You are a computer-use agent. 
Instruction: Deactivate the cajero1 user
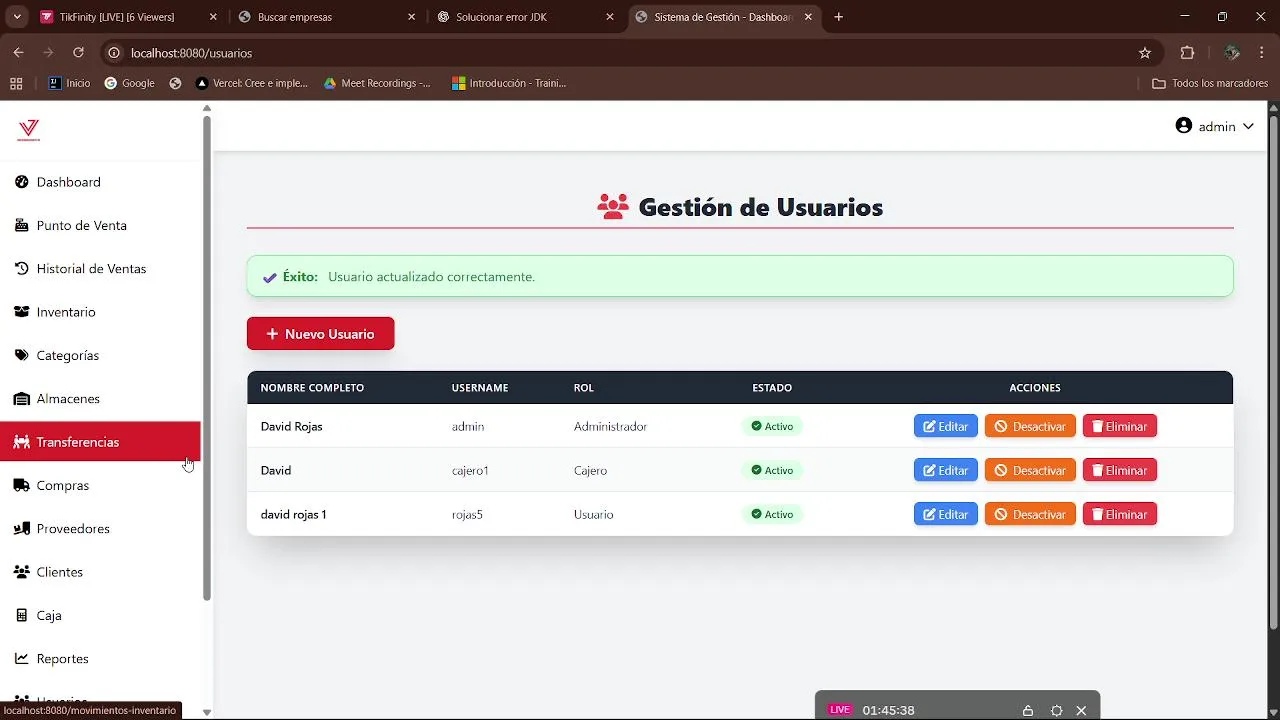(x=1030, y=470)
